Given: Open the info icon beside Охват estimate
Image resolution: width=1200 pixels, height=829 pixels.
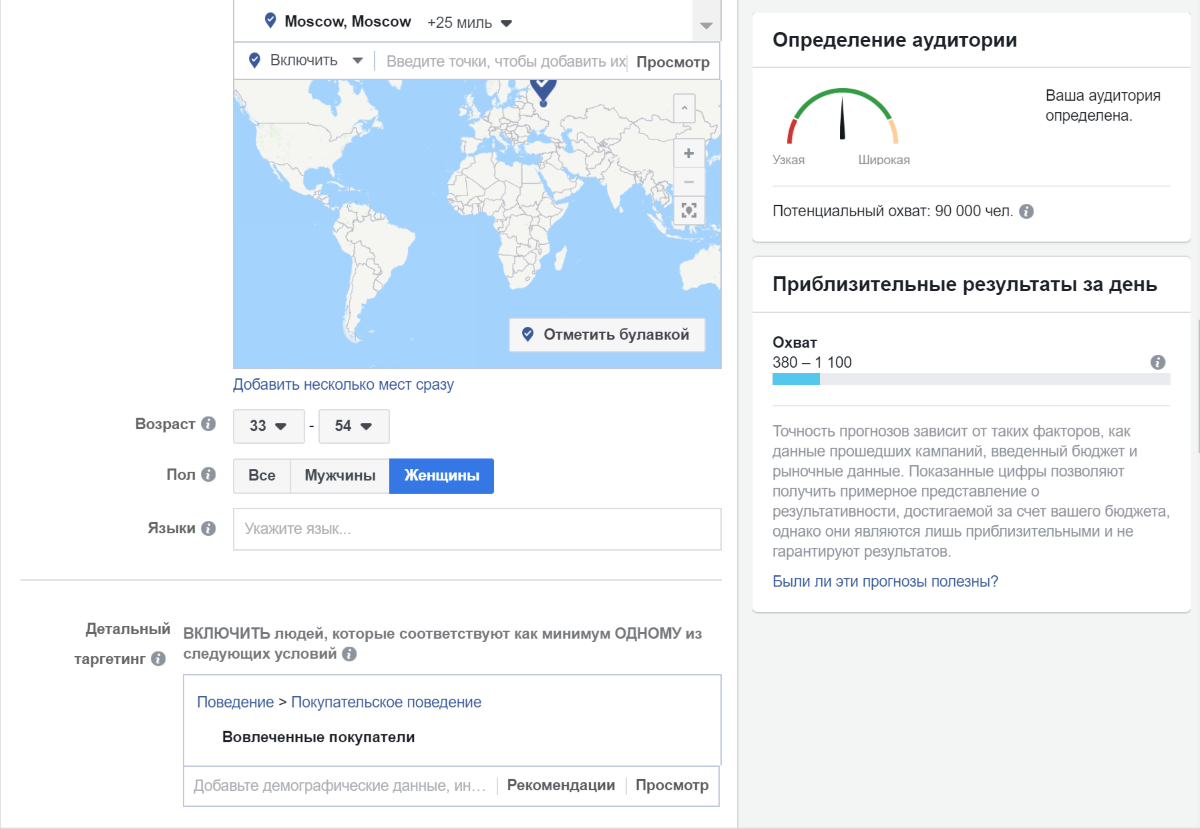Looking at the screenshot, I should coord(1158,363).
